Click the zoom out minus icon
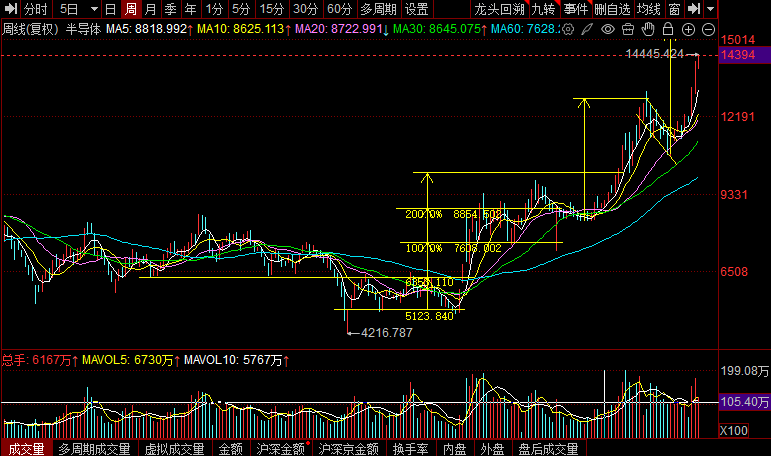Viewport: 771px width, 456px height. pyautogui.click(x=708, y=30)
